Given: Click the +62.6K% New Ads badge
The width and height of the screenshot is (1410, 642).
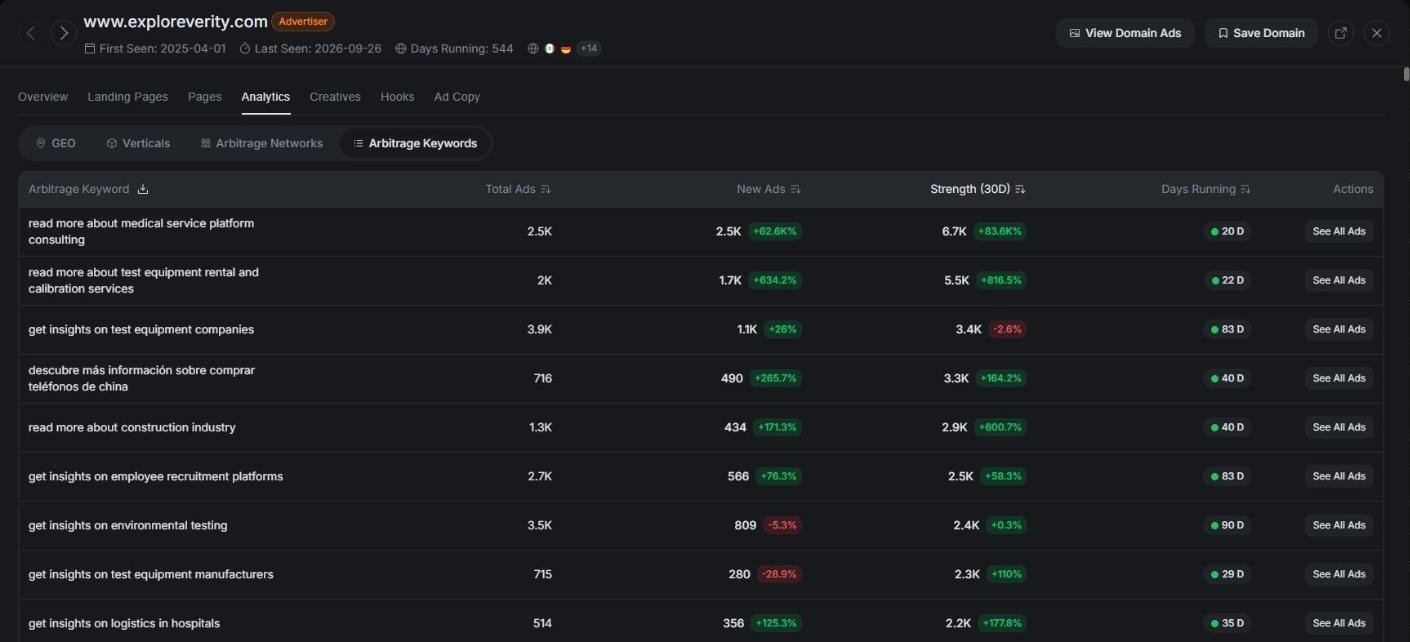Looking at the screenshot, I should point(774,231).
